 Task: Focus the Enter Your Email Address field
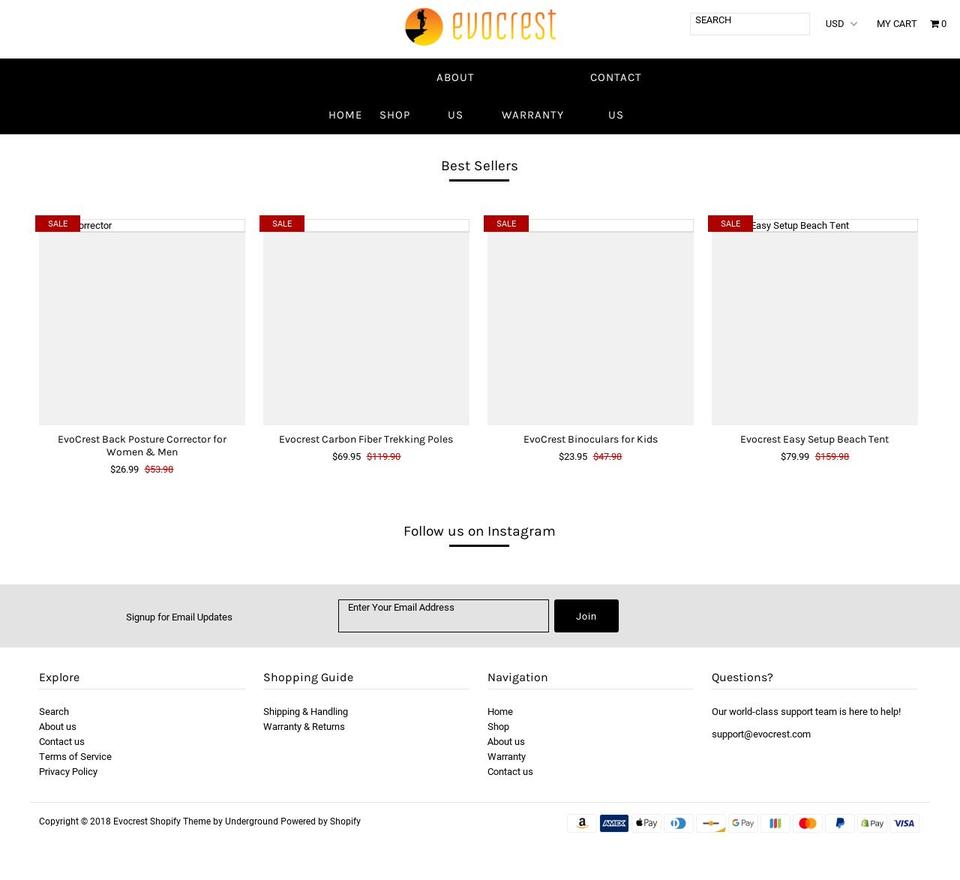coord(443,615)
